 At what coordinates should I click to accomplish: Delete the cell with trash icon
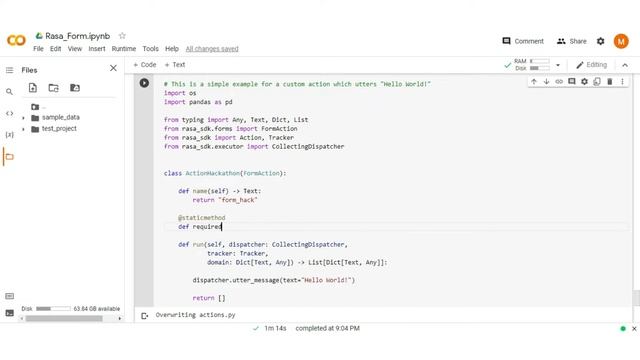tap(610, 82)
